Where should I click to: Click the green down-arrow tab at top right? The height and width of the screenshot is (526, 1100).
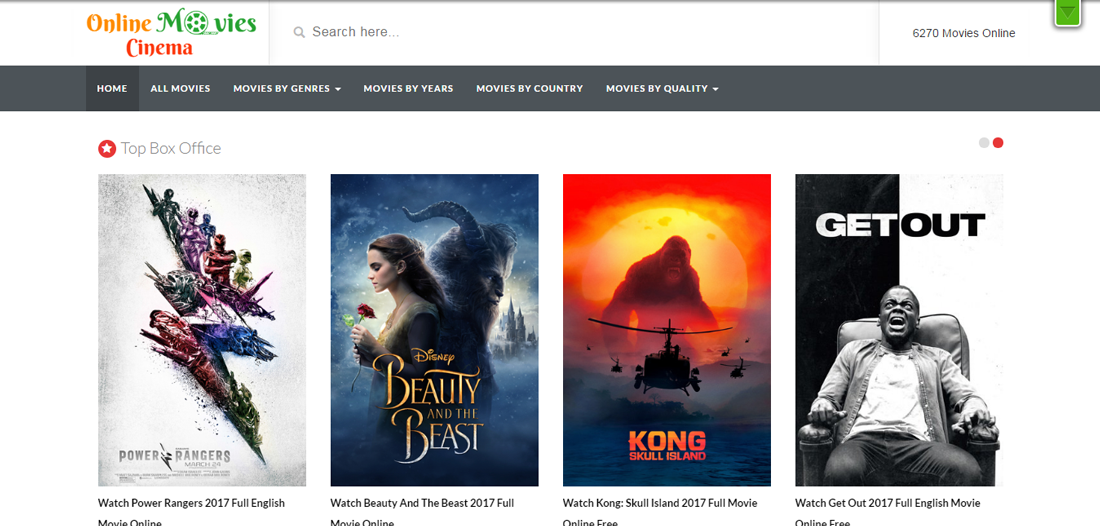[1067, 13]
